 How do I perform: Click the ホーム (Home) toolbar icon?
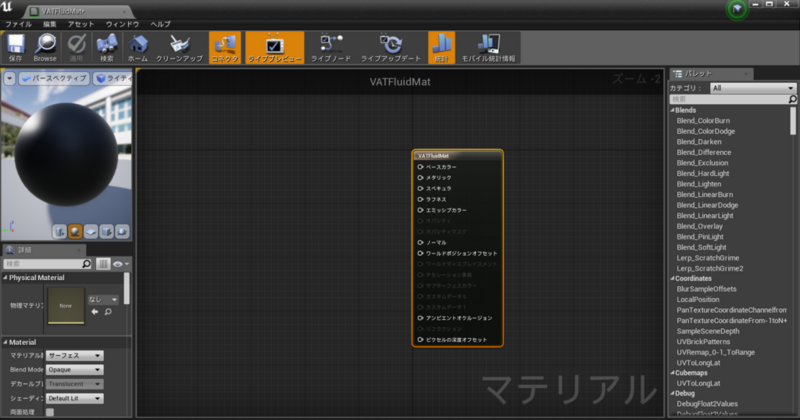pos(138,47)
